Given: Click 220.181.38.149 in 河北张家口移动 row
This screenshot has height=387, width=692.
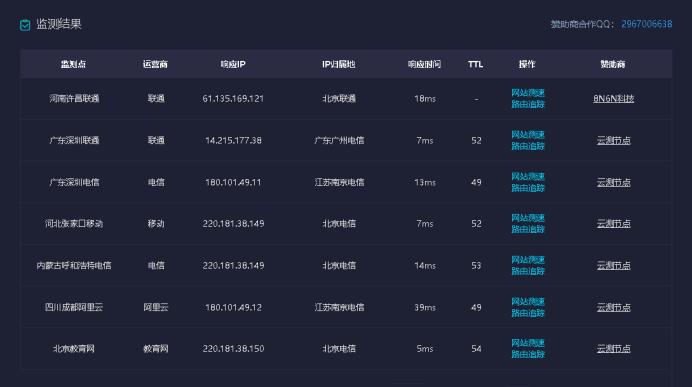Looking at the screenshot, I should click(x=233, y=224).
